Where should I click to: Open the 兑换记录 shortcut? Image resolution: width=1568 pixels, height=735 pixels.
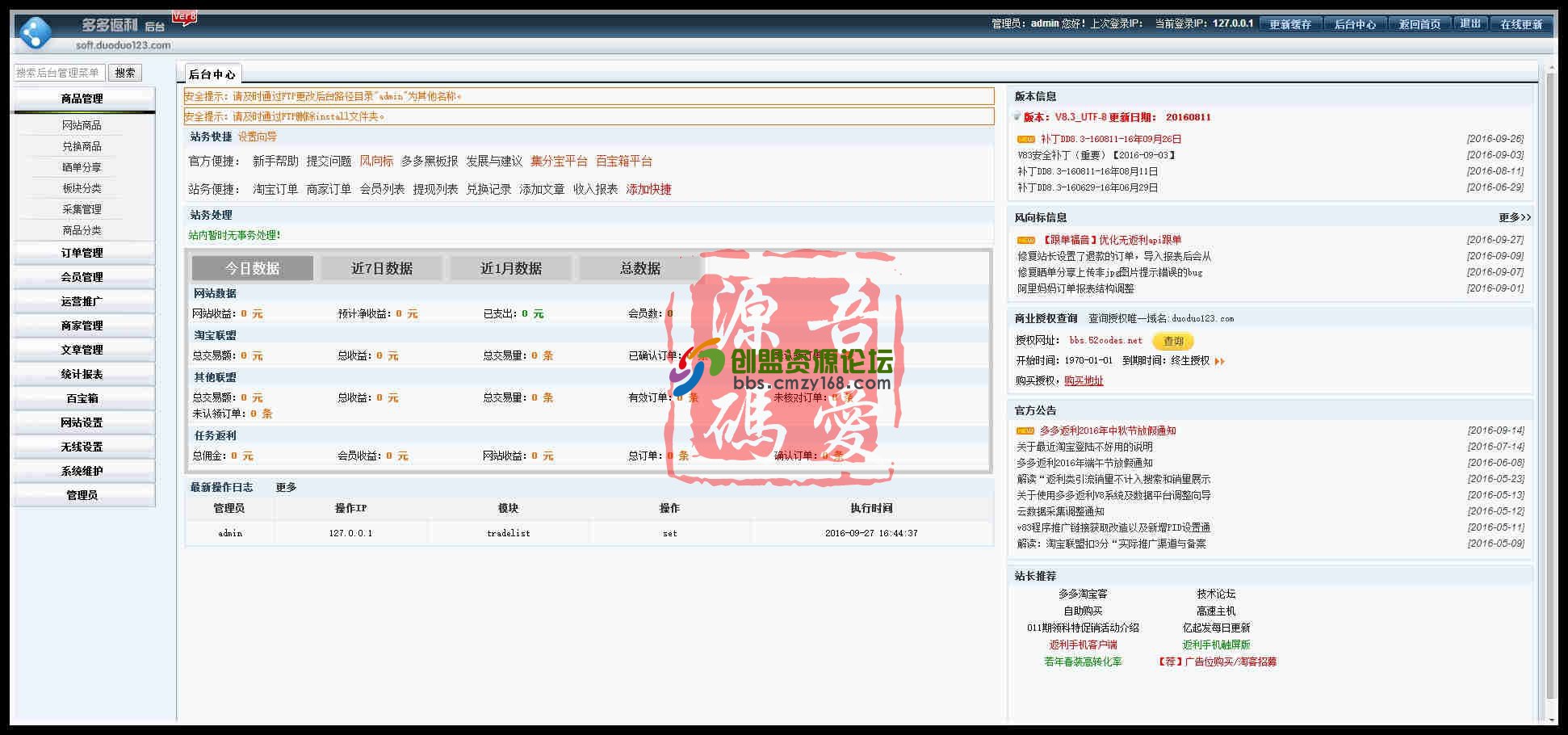pyautogui.click(x=488, y=190)
